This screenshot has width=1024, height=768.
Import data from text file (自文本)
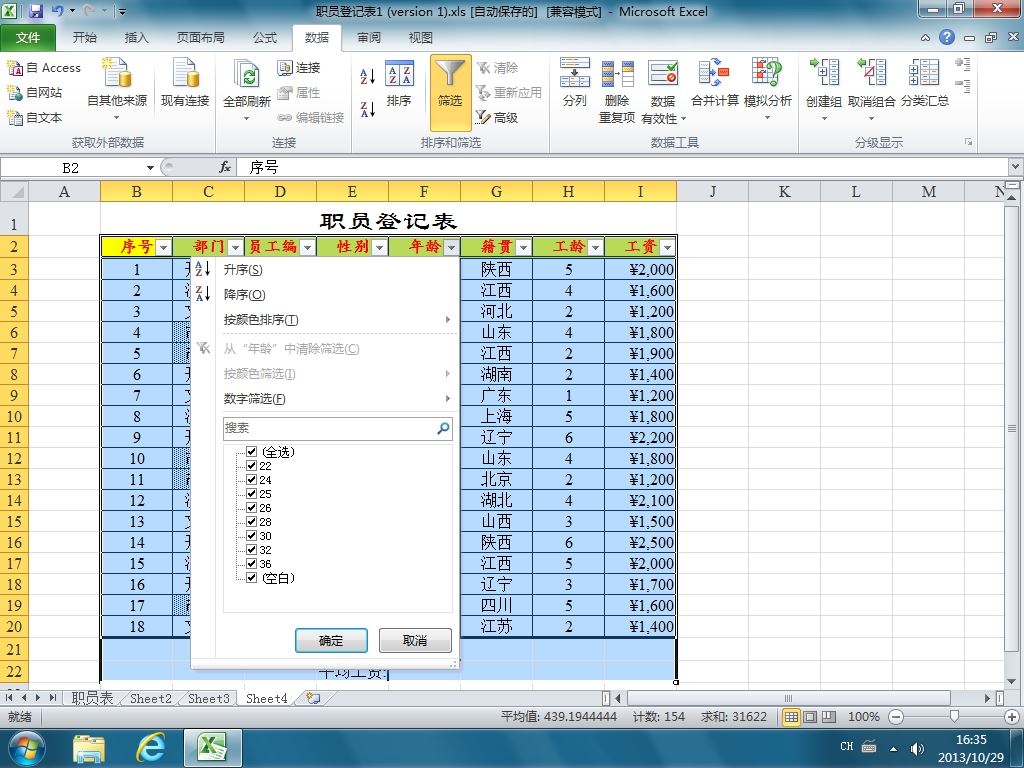pos(35,118)
